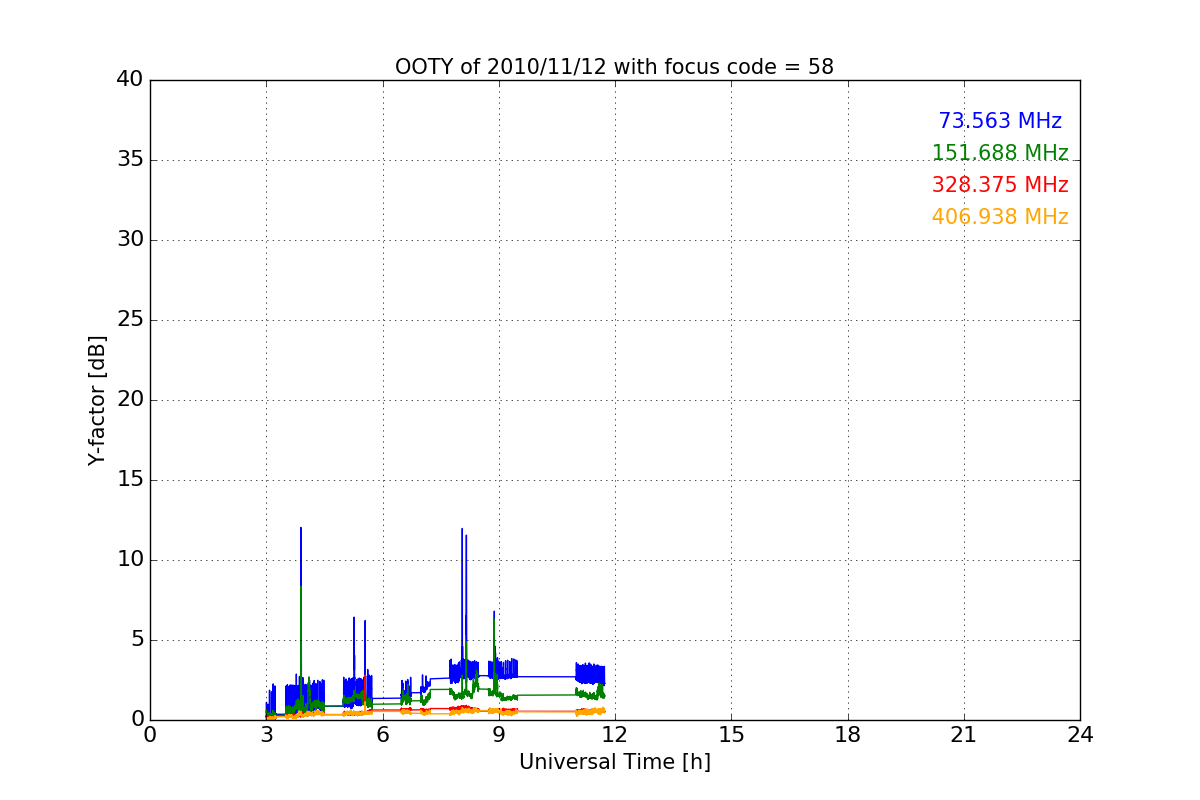Viewport: 1200px width, 800px height.
Task: Click the x-axis tick label '9'
Action: click(498, 735)
